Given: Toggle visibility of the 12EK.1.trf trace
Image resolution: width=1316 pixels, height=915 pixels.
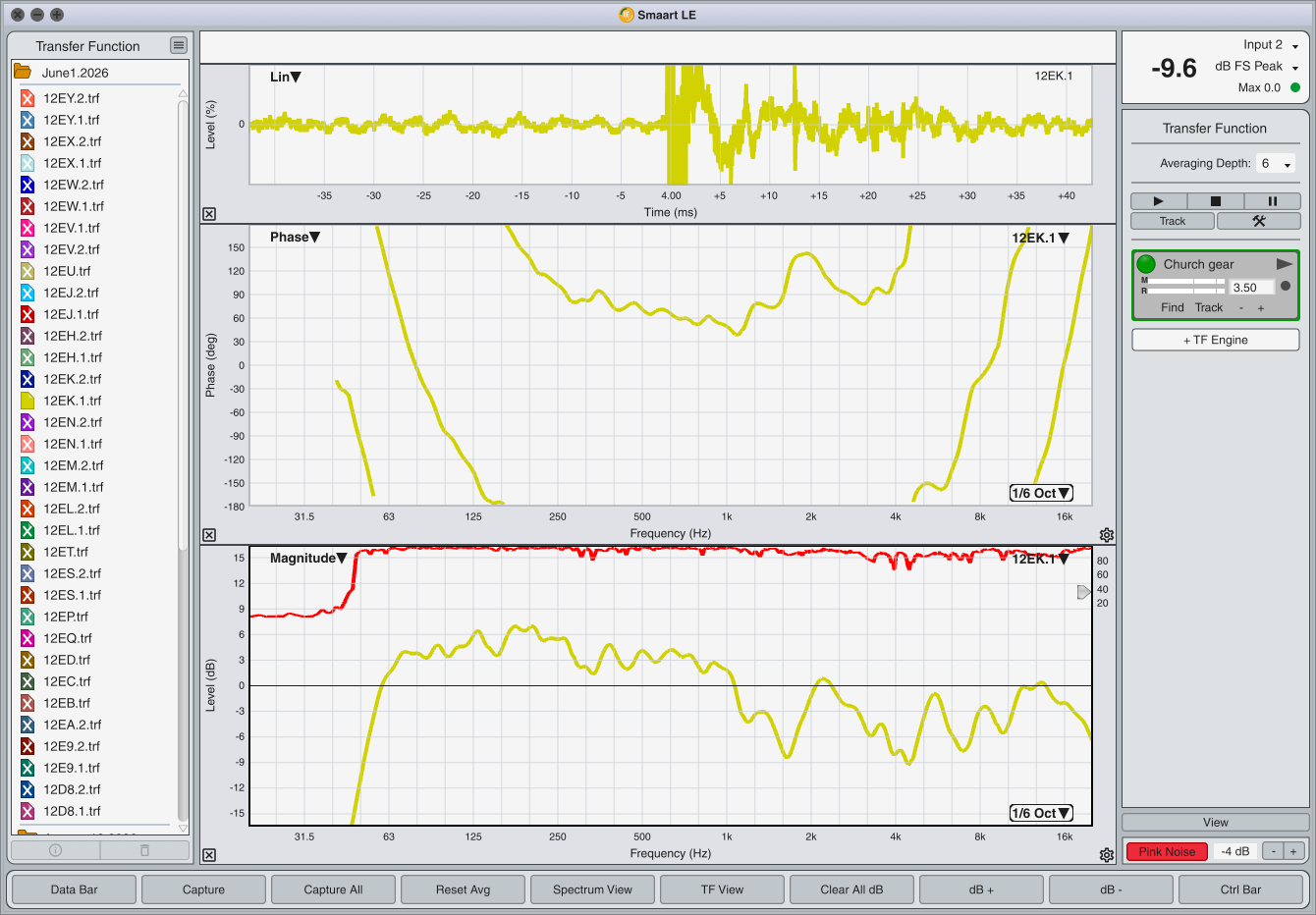Looking at the screenshot, I should pos(27,401).
